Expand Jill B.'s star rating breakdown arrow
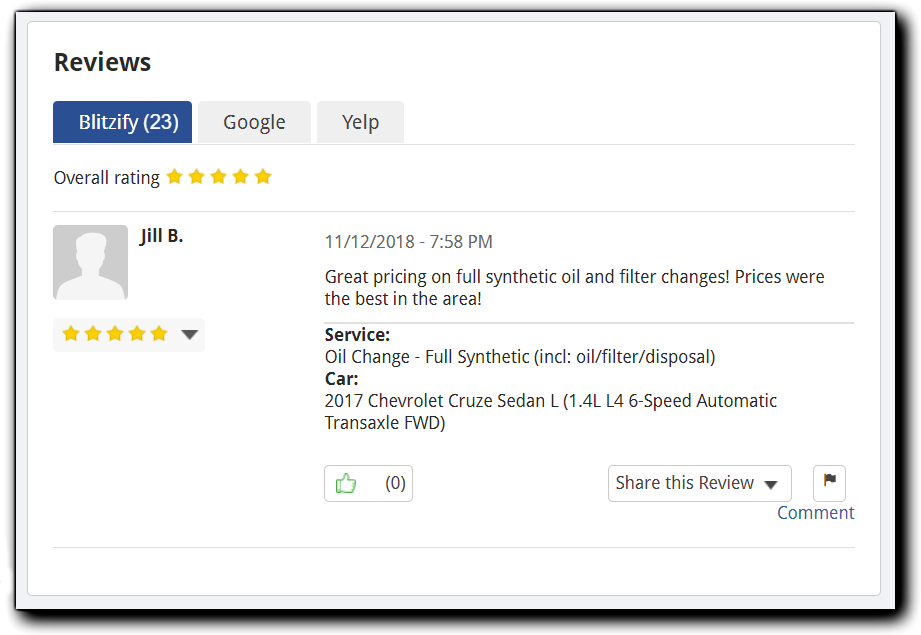 190,335
